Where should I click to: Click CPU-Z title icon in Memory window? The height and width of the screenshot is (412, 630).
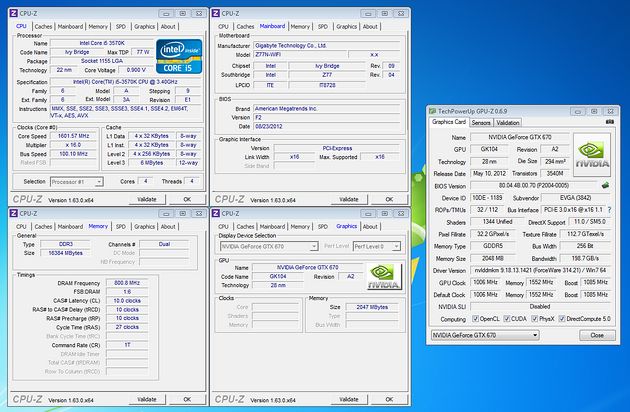(14, 213)
